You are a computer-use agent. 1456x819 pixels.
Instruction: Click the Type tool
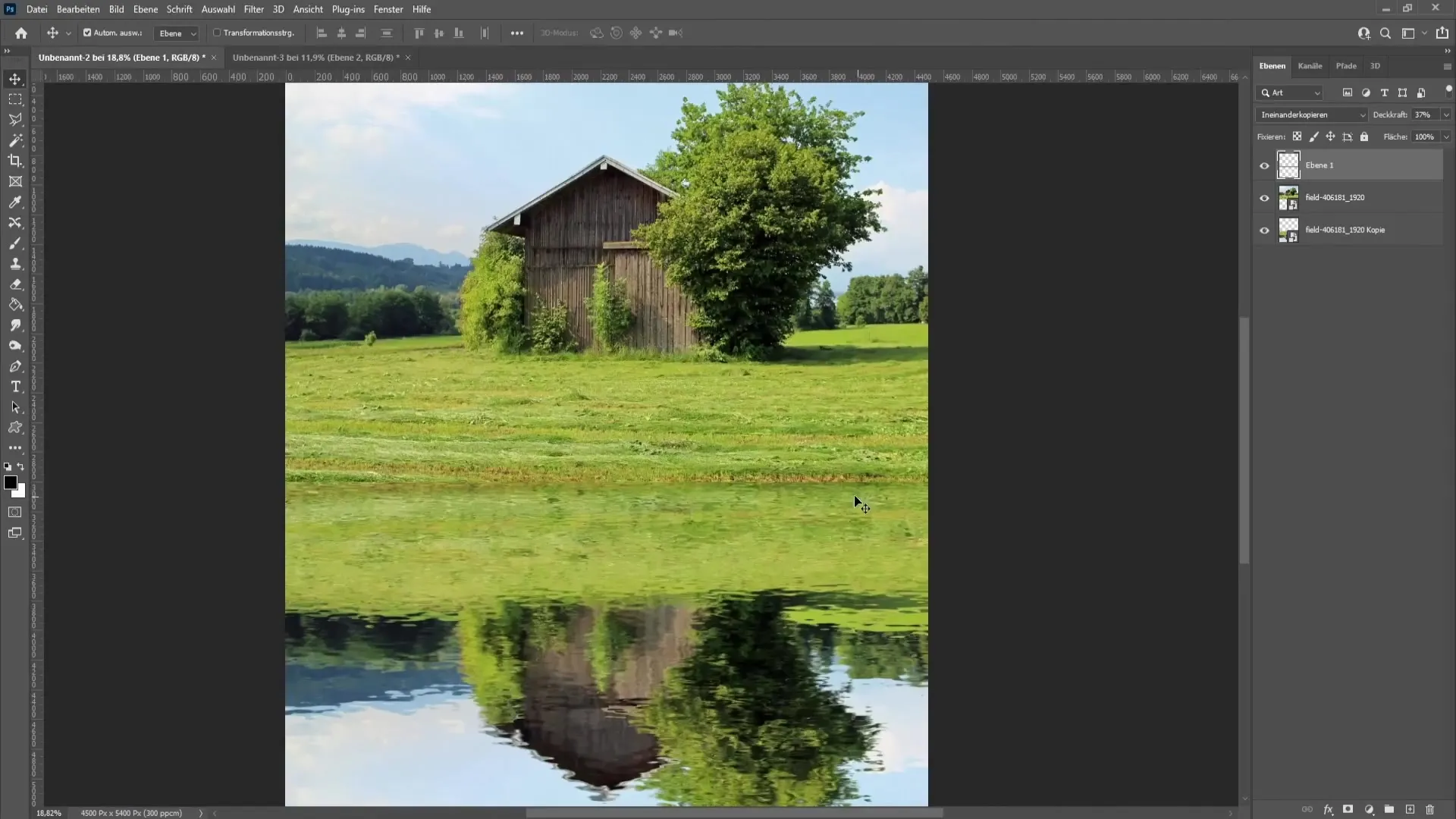point(15,386)
